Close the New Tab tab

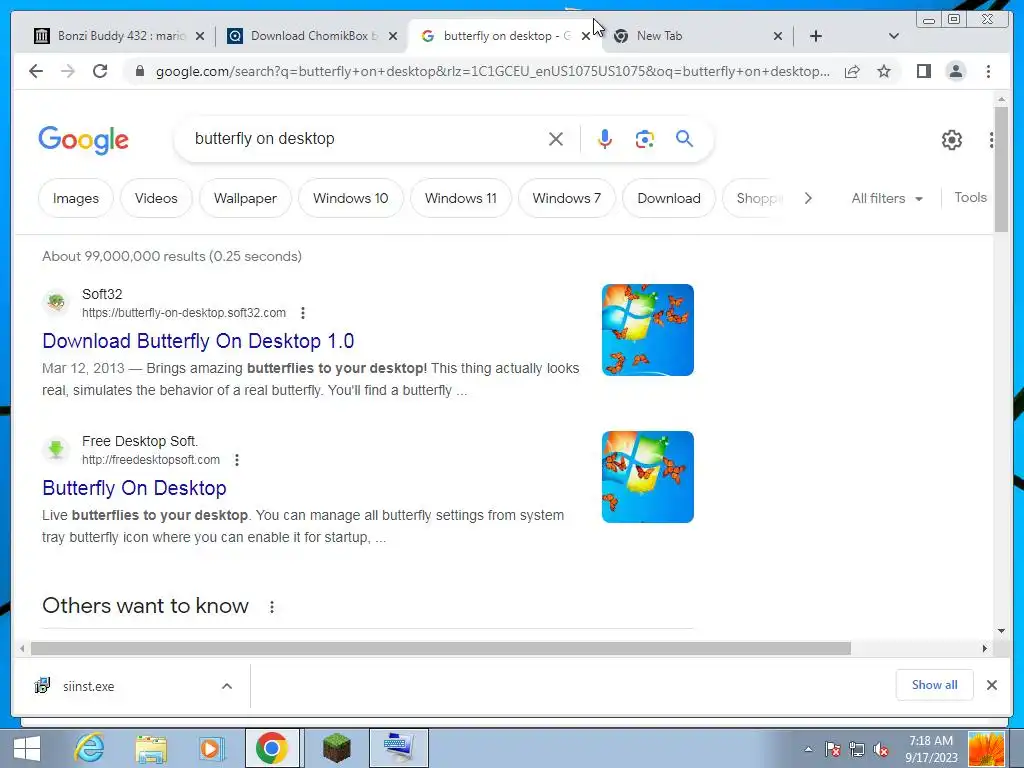coord(777,36)
